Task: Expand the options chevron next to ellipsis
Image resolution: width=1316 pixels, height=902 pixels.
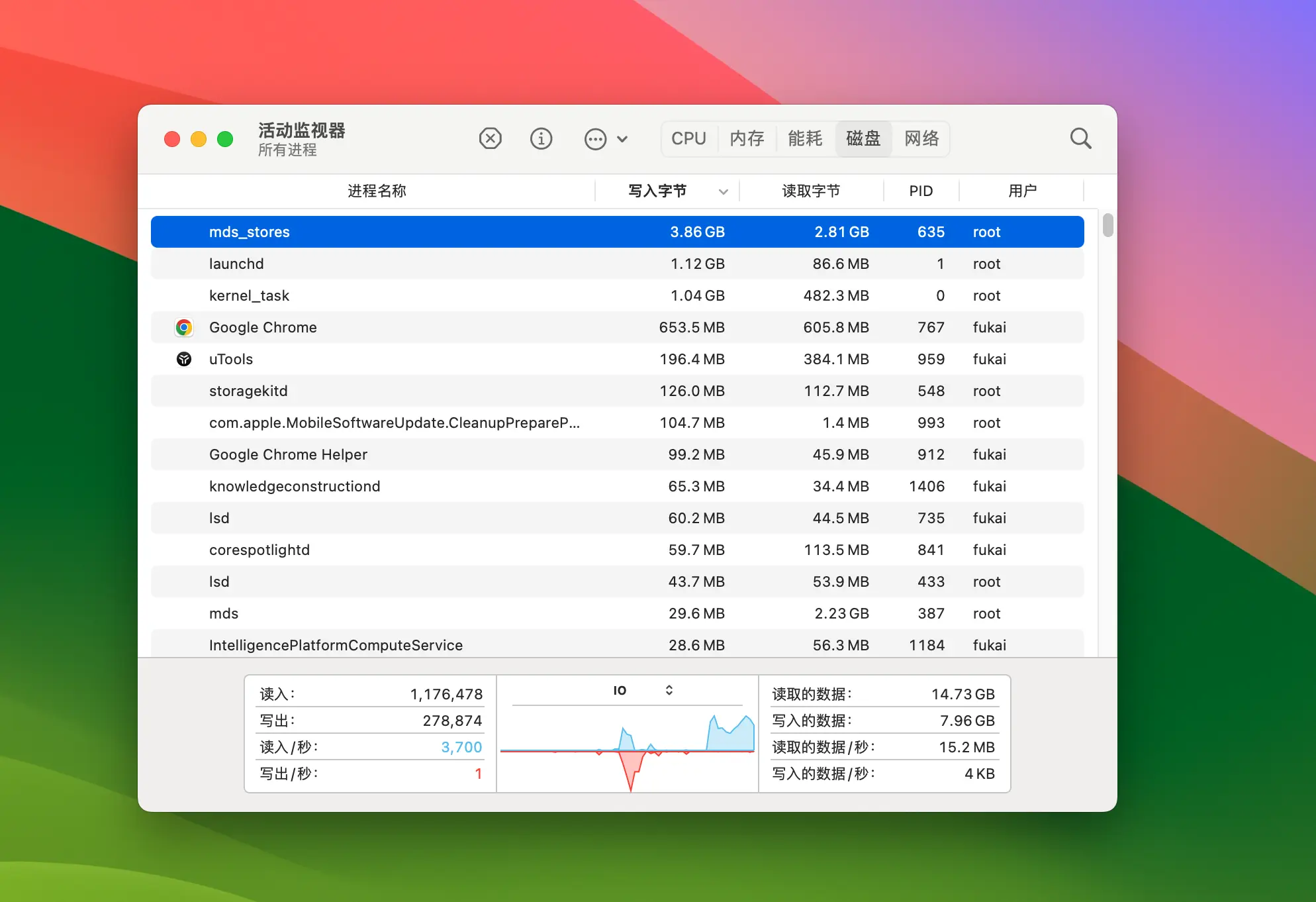Action: point(623,139)
